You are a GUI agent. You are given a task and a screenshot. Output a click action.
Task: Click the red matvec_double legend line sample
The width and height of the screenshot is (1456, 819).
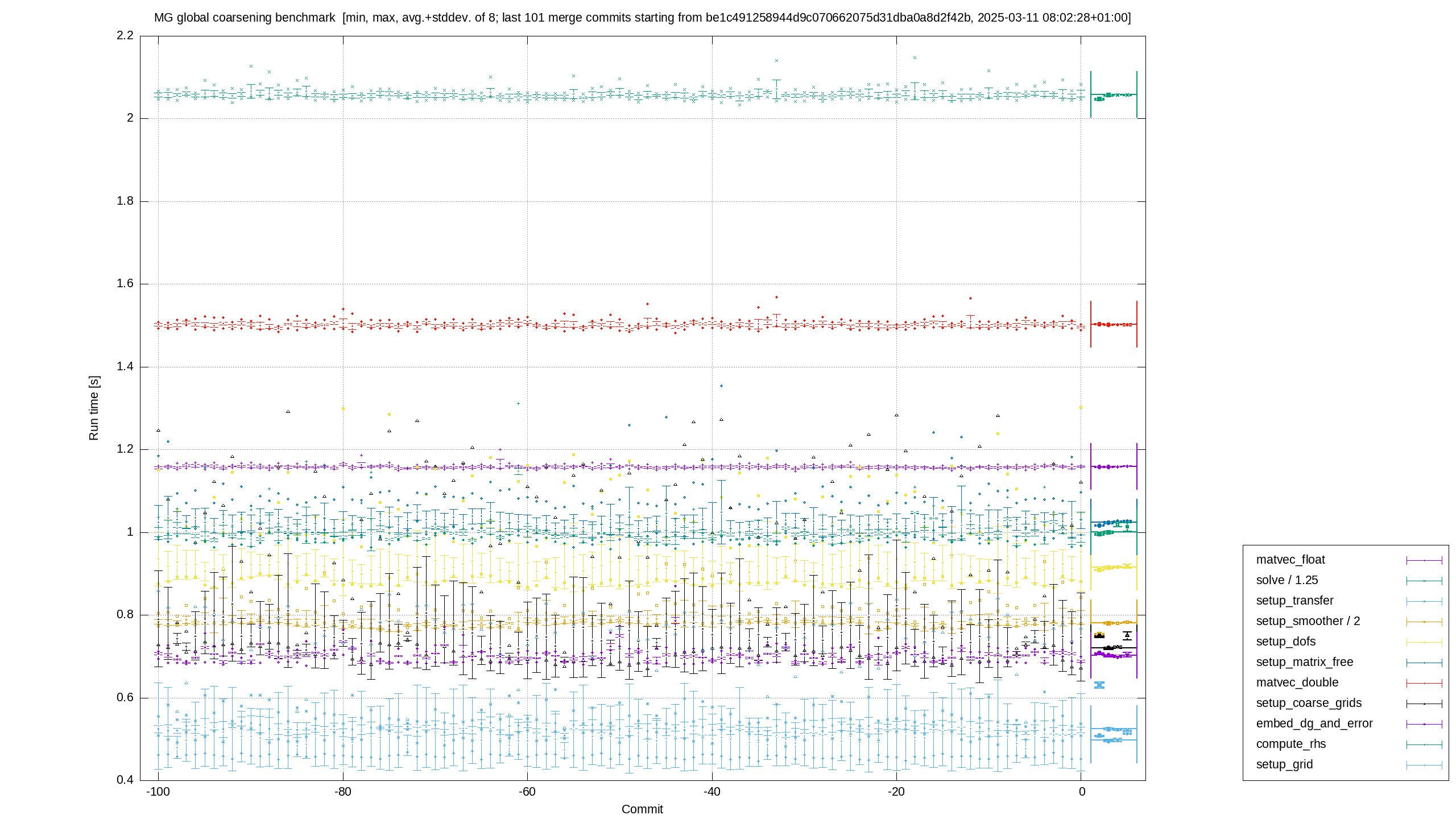tap(1424, 683)
